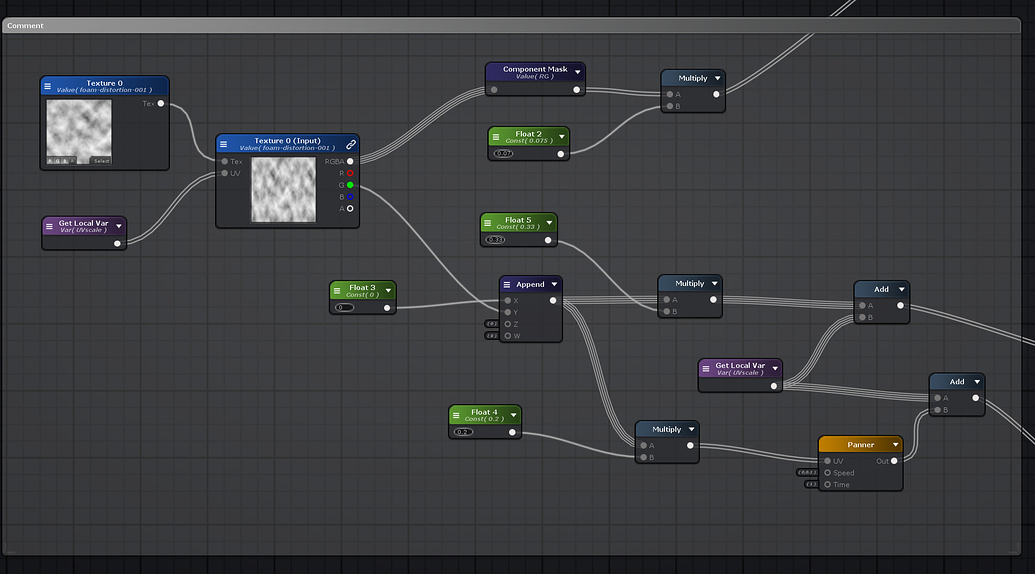Click the R channel button under Texture 0 preview
The height and width of the screenshot is (574, 1035).
52,160
